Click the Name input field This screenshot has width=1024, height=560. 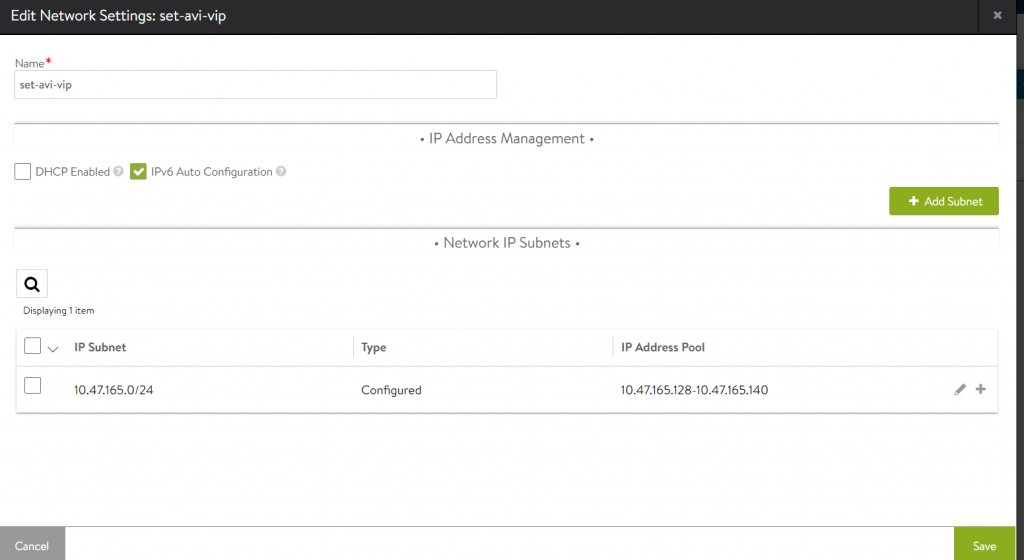[x=256, y=85]
